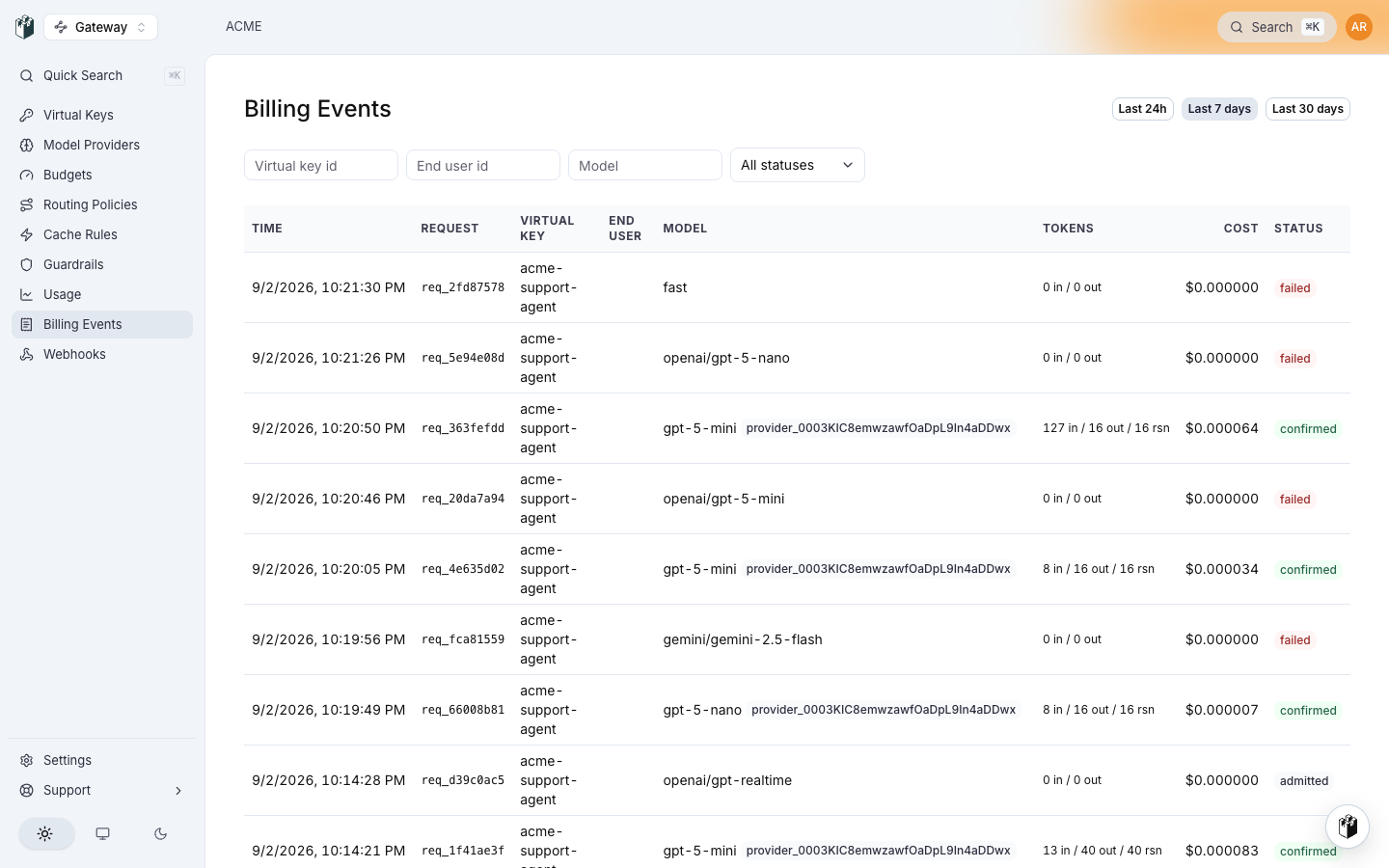
Task: Focus the Model filter field
Action: click(x=645, y=165)
